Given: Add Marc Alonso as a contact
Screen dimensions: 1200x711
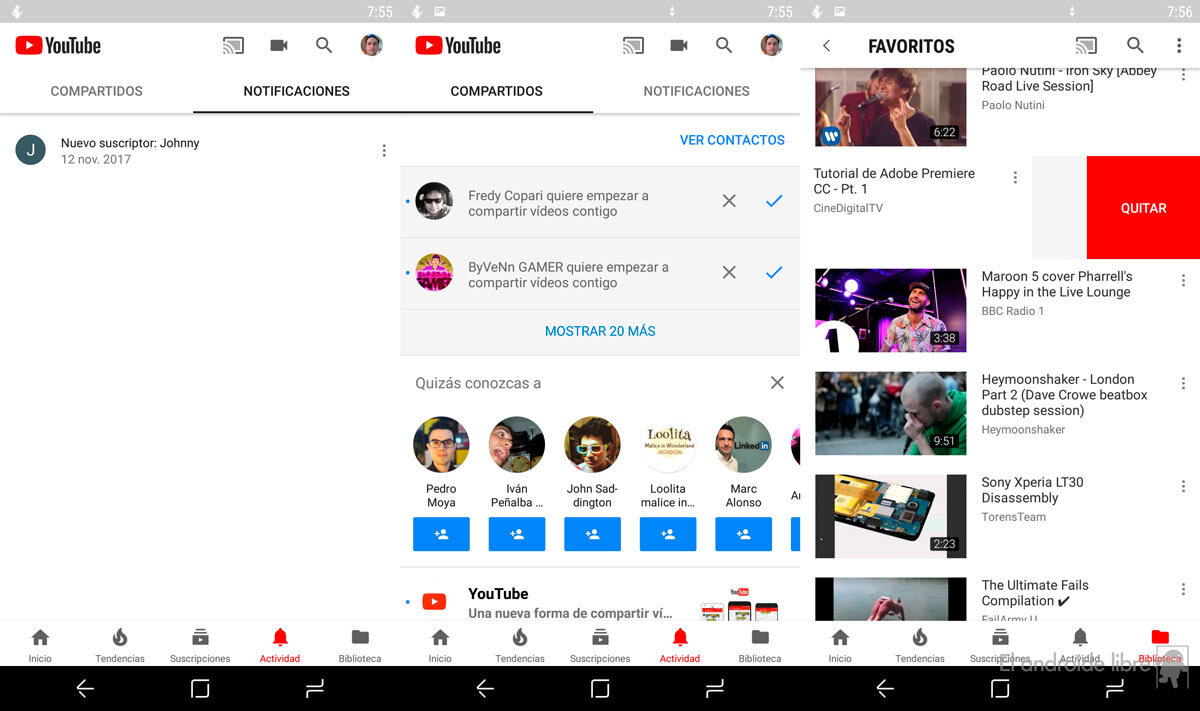Looking at the screenshot, I should 743,534.
